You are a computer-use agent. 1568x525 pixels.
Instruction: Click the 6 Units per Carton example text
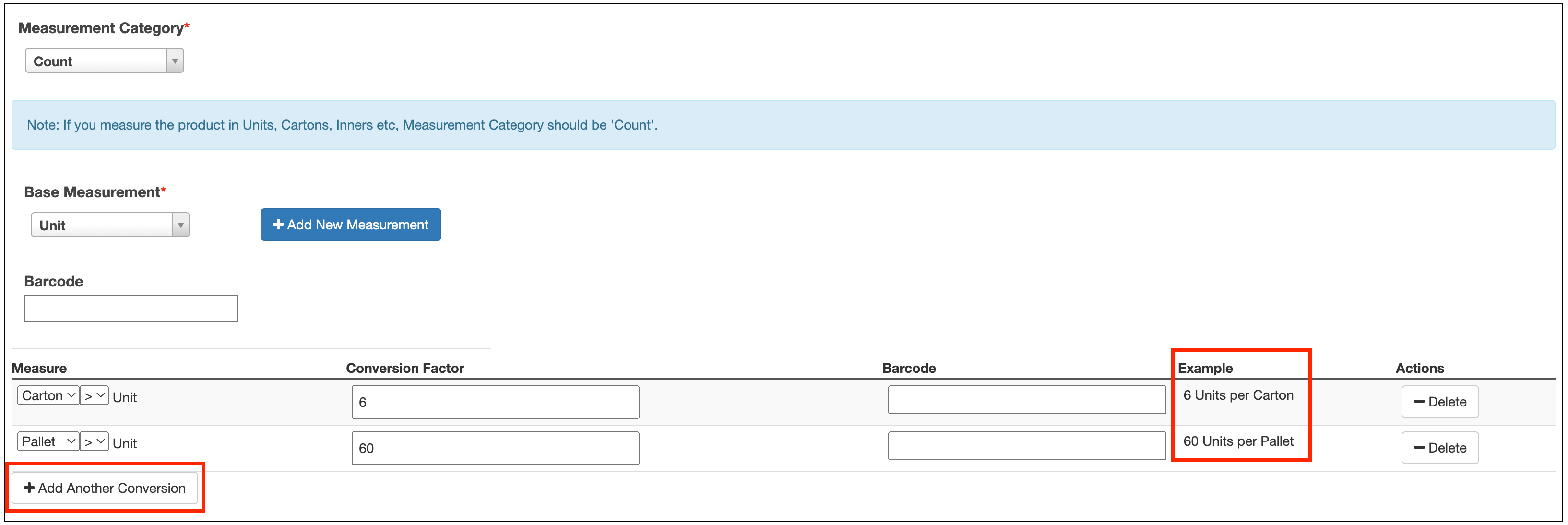pyautogui.click(x=1238, y=395)
